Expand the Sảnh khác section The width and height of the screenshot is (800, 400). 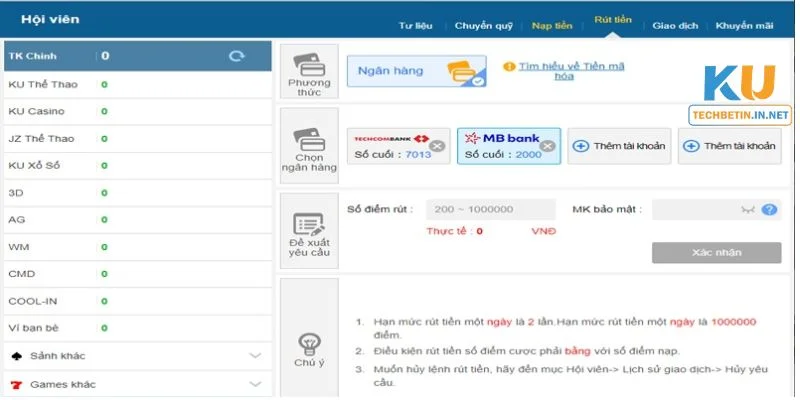pos(255,356)
